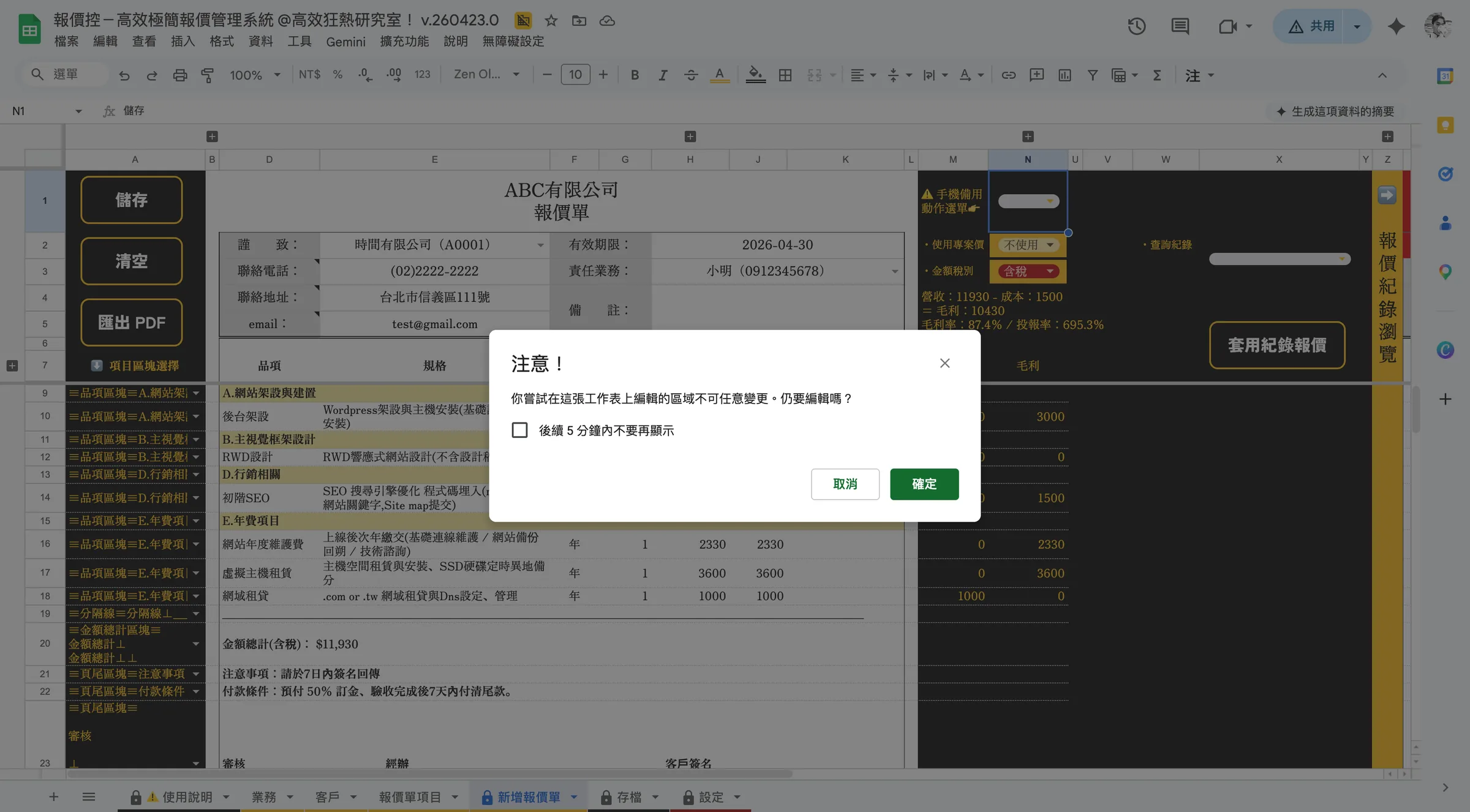Click the create filter icon
This screenshot has width=1470, height=812.
point(1092,75)
